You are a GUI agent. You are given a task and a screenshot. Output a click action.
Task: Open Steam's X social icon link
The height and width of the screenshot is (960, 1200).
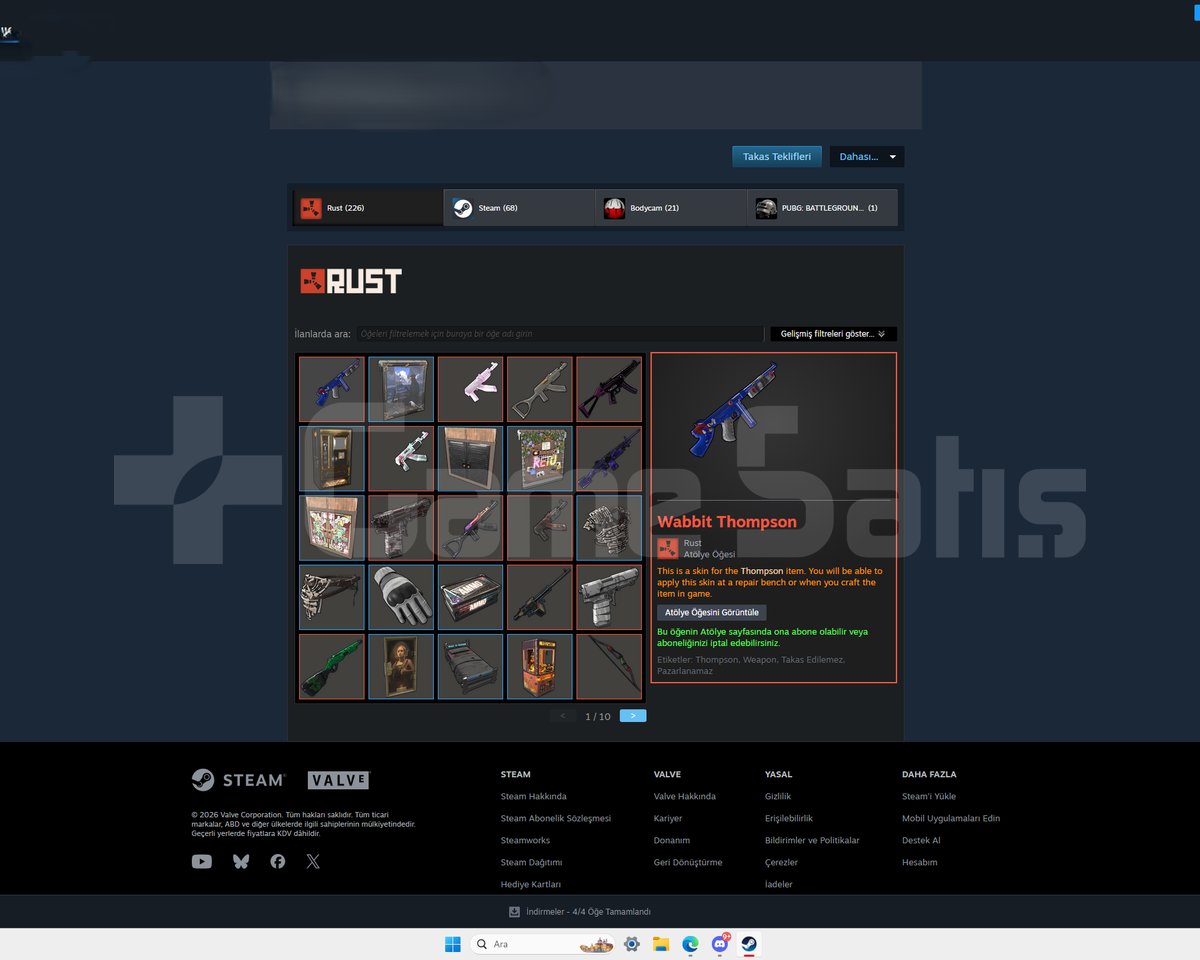[313, 861]
